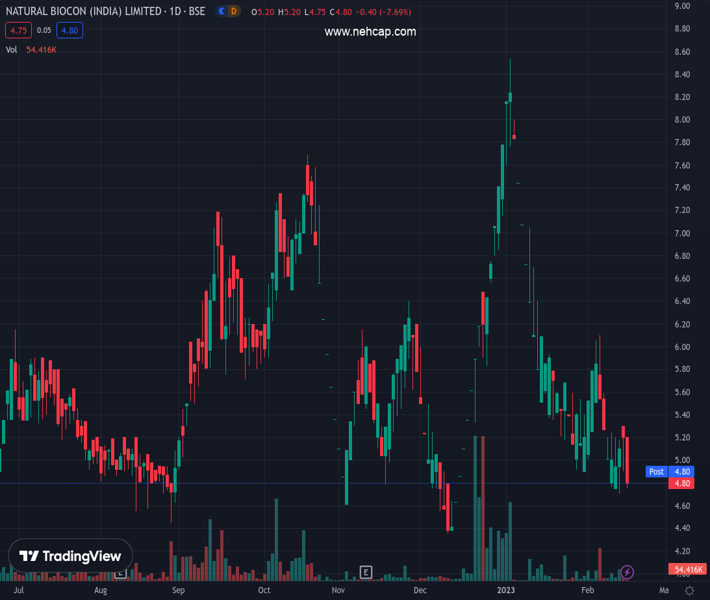Click the blue 4.80 buy price button
The width and height of the screenshot is (710, 600).
(70, 31)
